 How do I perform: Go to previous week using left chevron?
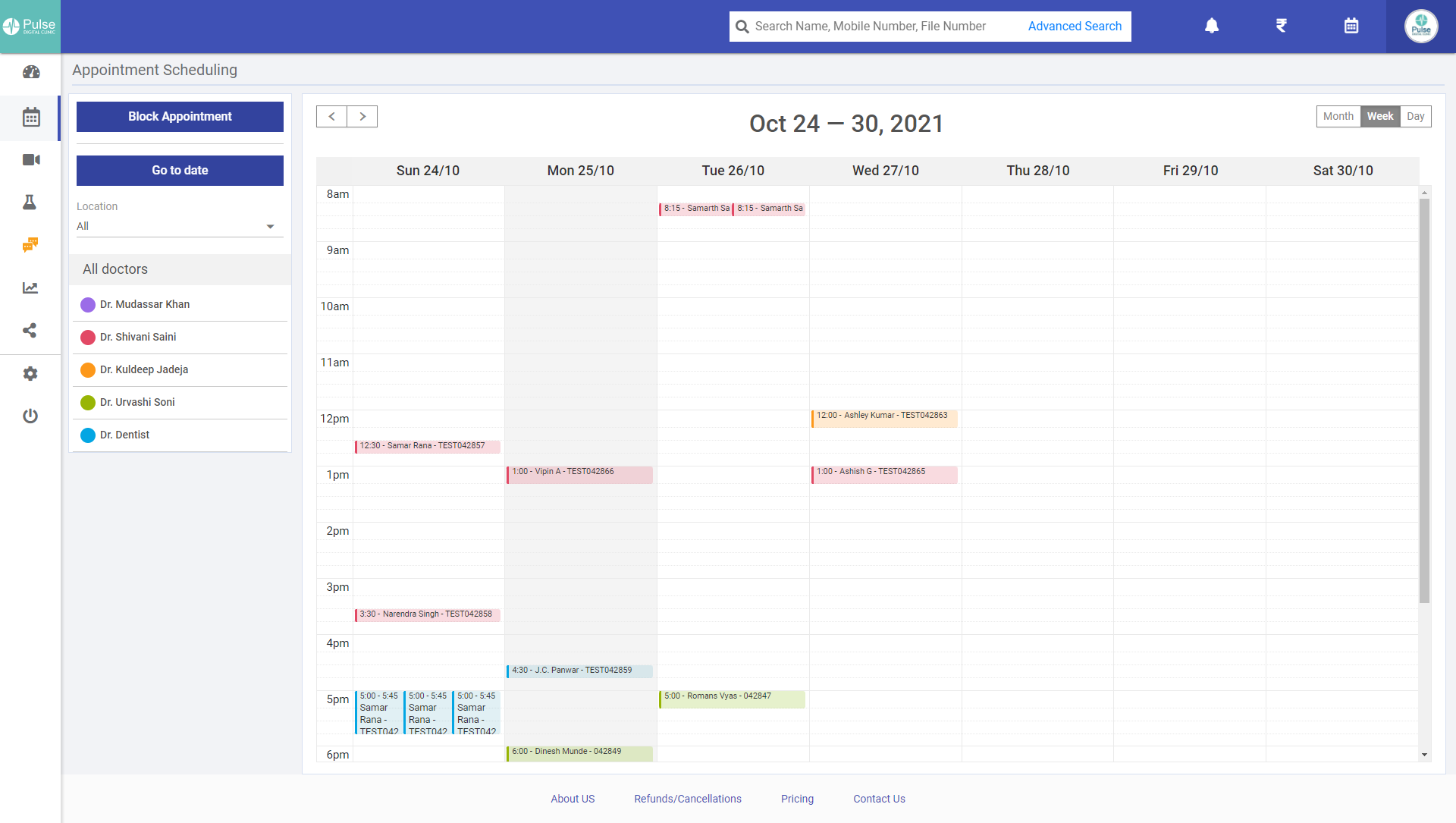point(331,116)
